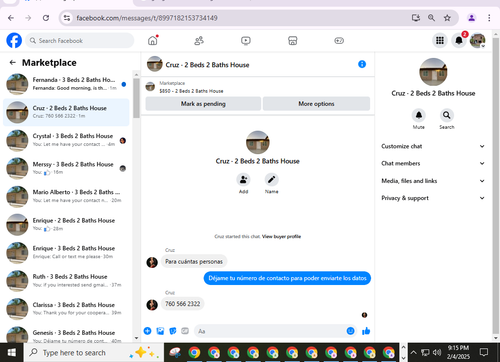The width and height of the screenshot is (500, 362).
Task: Open more actions plus icon in composer
Action: point(147,331)
